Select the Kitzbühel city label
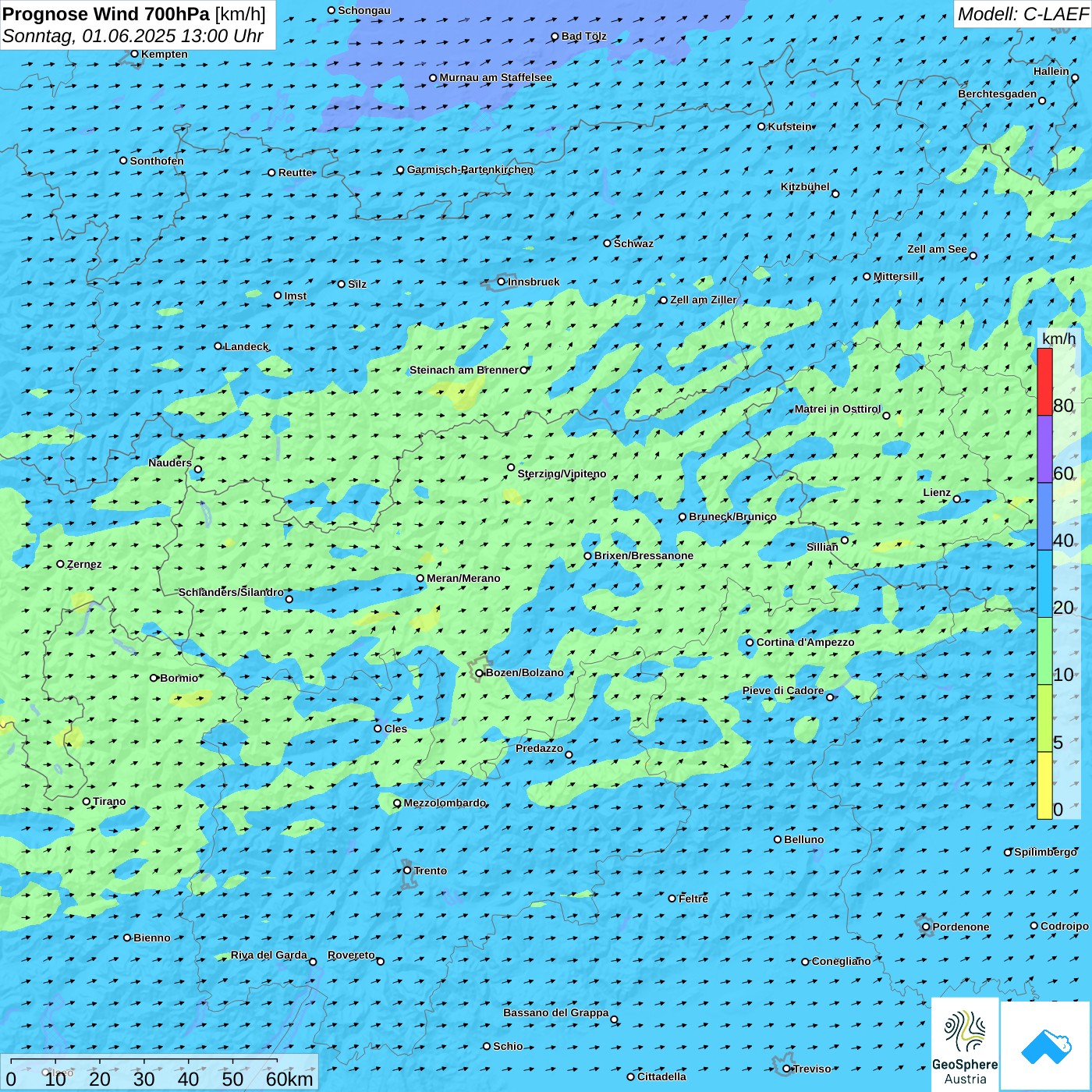The image size is (1092, 1092). pos(805,187)
